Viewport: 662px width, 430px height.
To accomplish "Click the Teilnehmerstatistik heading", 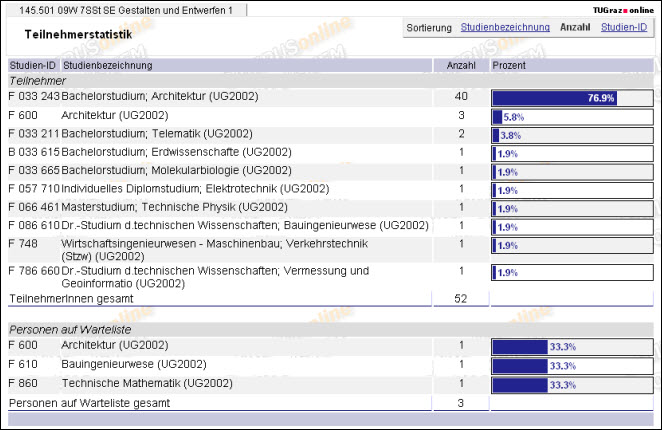I will pos(78,35).
